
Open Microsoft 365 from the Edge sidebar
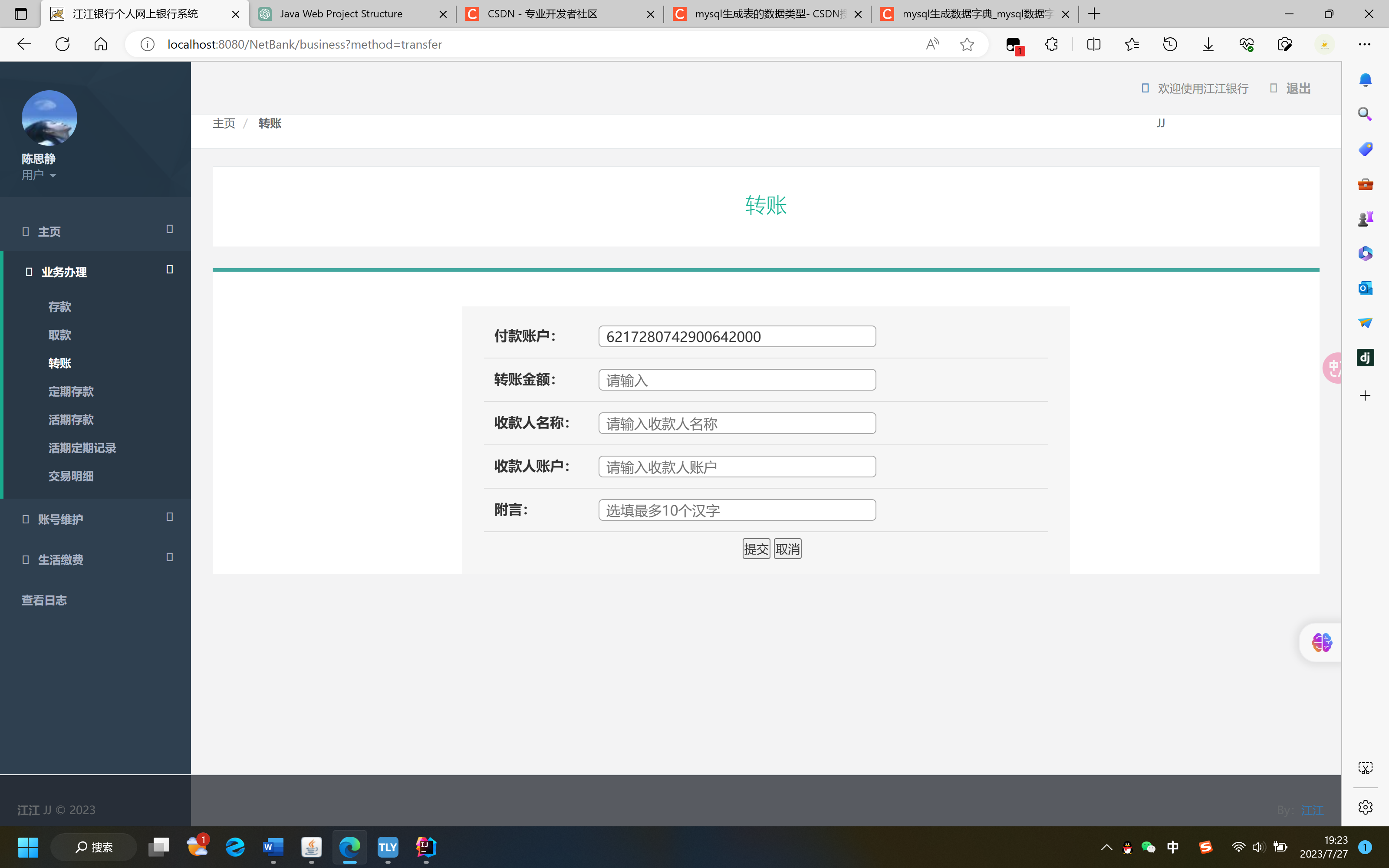(x=1365, y=253)
